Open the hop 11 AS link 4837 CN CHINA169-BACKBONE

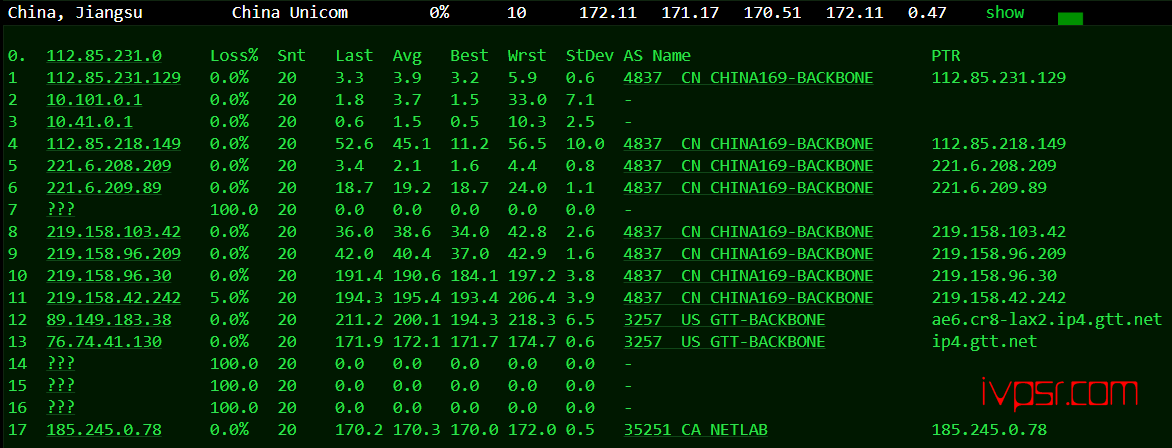[x=748, y=298]
